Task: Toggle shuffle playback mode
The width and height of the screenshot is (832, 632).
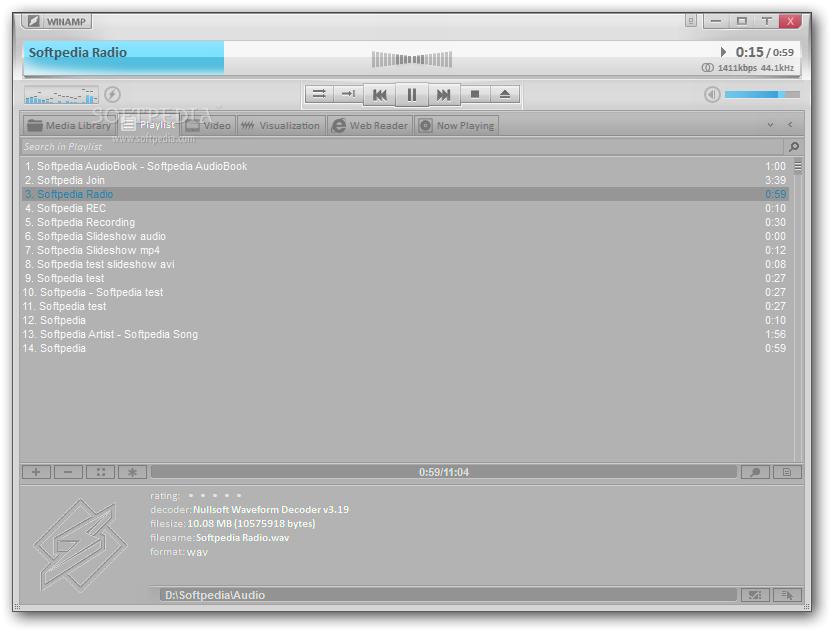Action: click(x=319, y=94)
